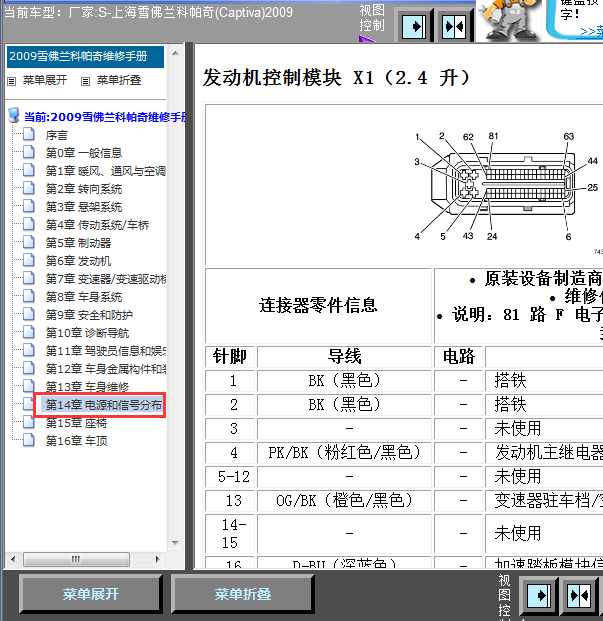Click the blue link in the top-right banner
This screenshot has height=621, width=603.
(x=591, y=32)
